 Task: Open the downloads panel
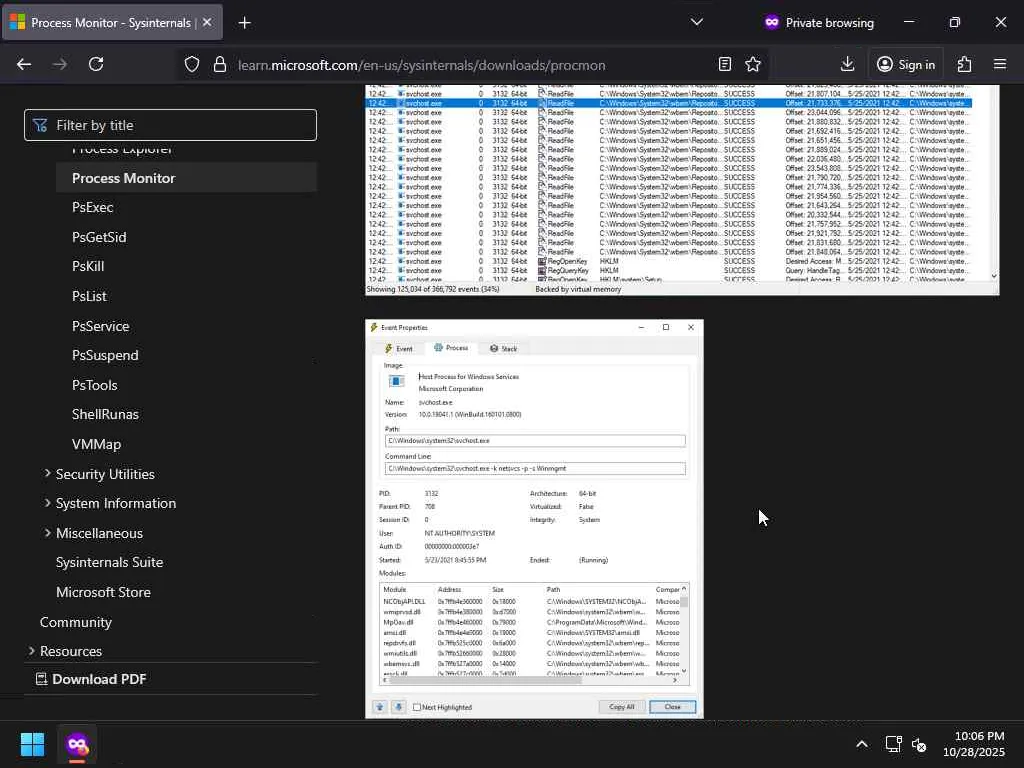click(847, 64)
